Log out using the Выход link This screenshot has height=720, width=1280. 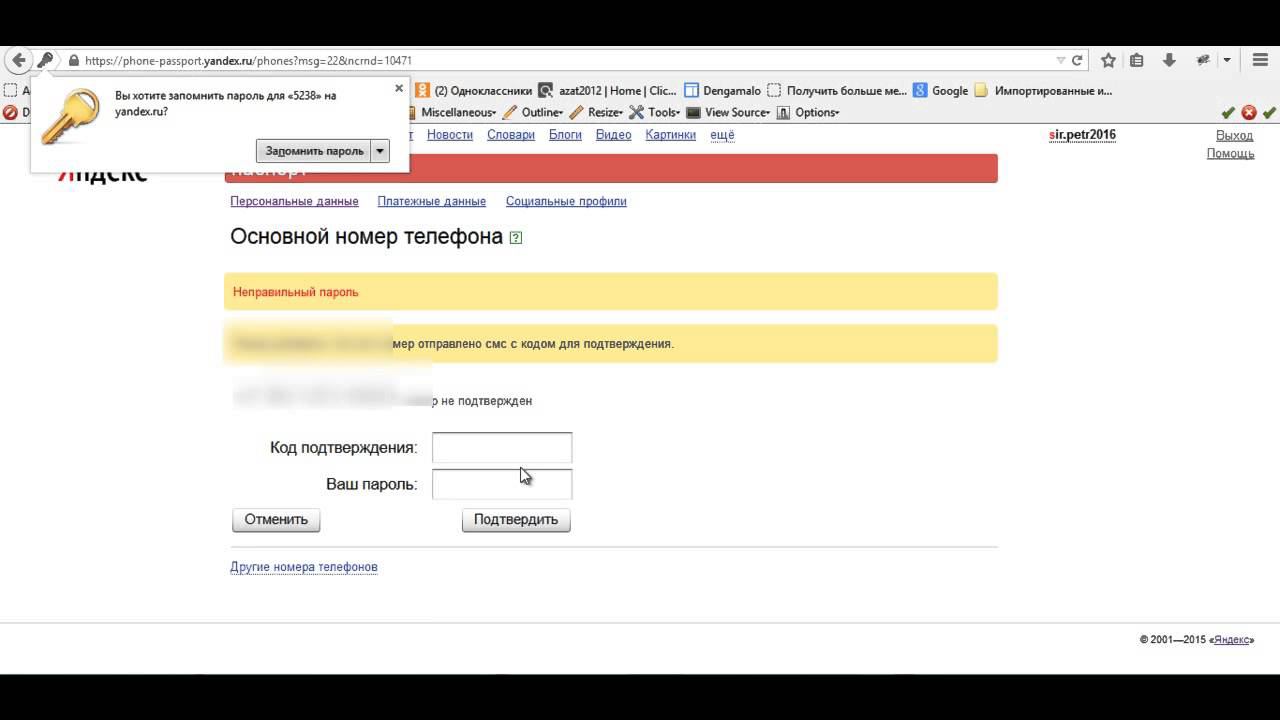[1234, 135]
